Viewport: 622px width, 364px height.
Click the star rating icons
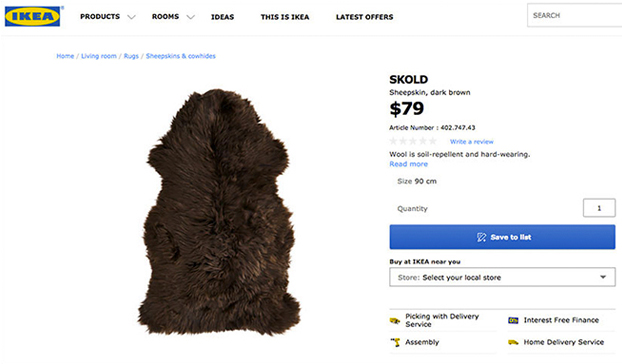point(413,141)
